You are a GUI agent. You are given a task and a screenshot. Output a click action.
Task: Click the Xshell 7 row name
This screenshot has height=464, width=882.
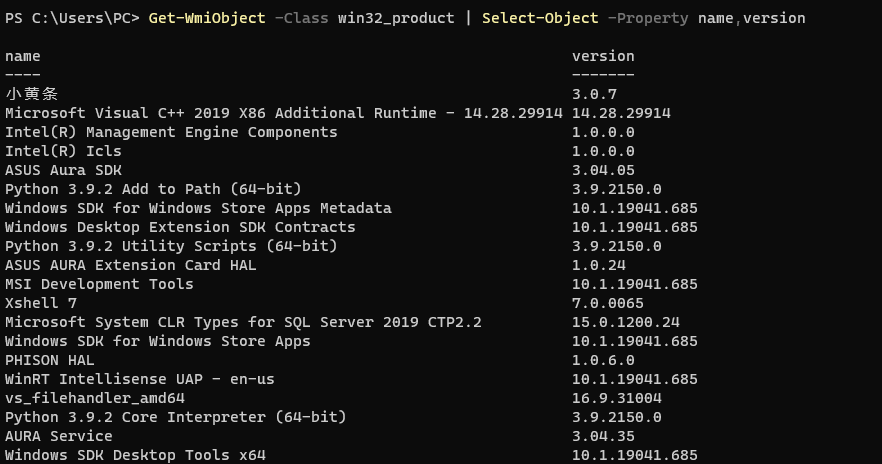40,303
